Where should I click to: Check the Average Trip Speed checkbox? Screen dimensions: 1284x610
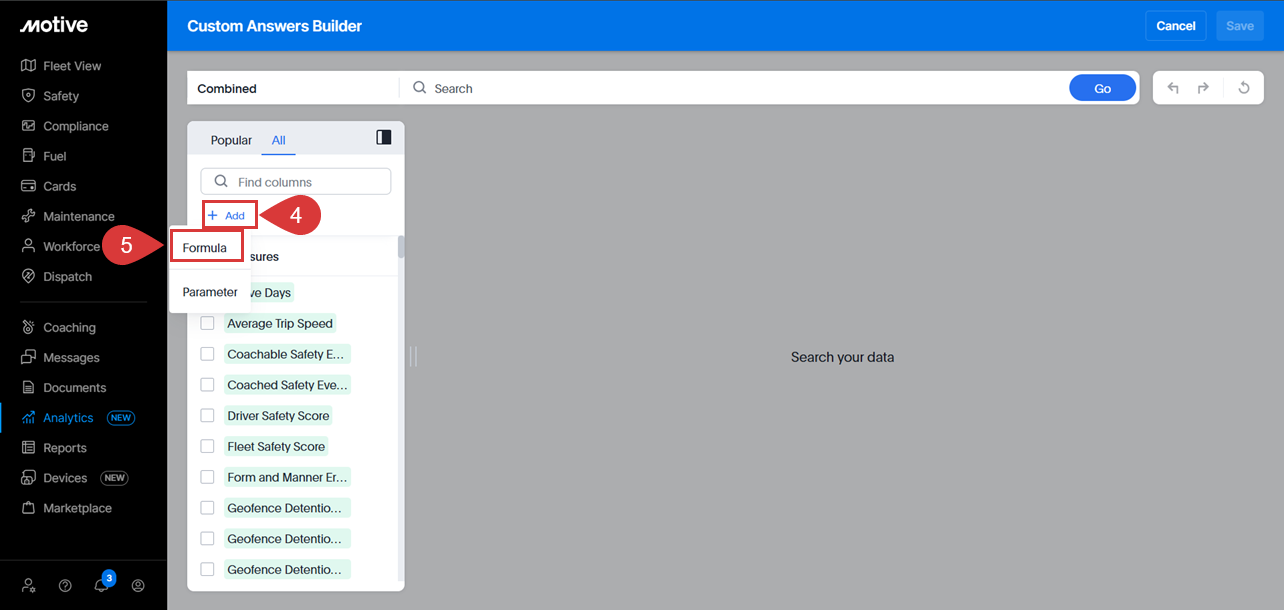point(207,323)
